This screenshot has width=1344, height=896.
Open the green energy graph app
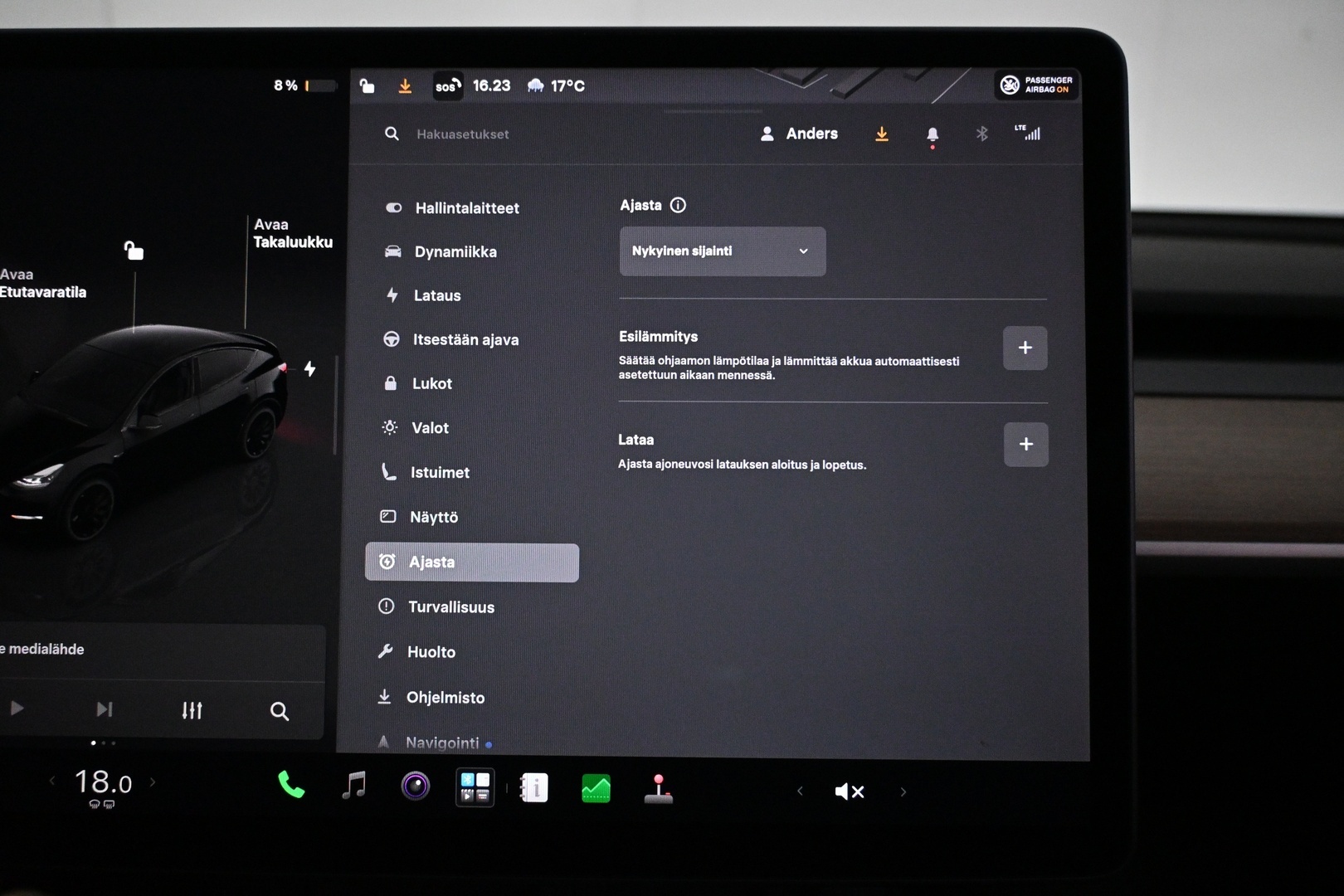tap(596, 789)
